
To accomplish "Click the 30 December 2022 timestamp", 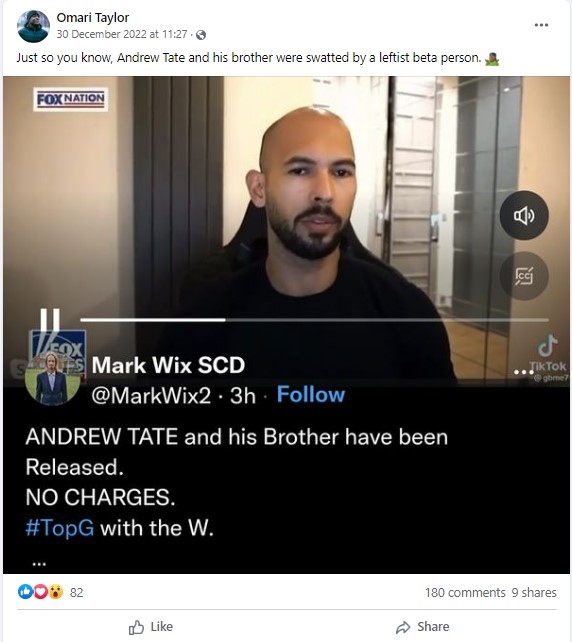I will pyautogui.click(x=122, y=34).
